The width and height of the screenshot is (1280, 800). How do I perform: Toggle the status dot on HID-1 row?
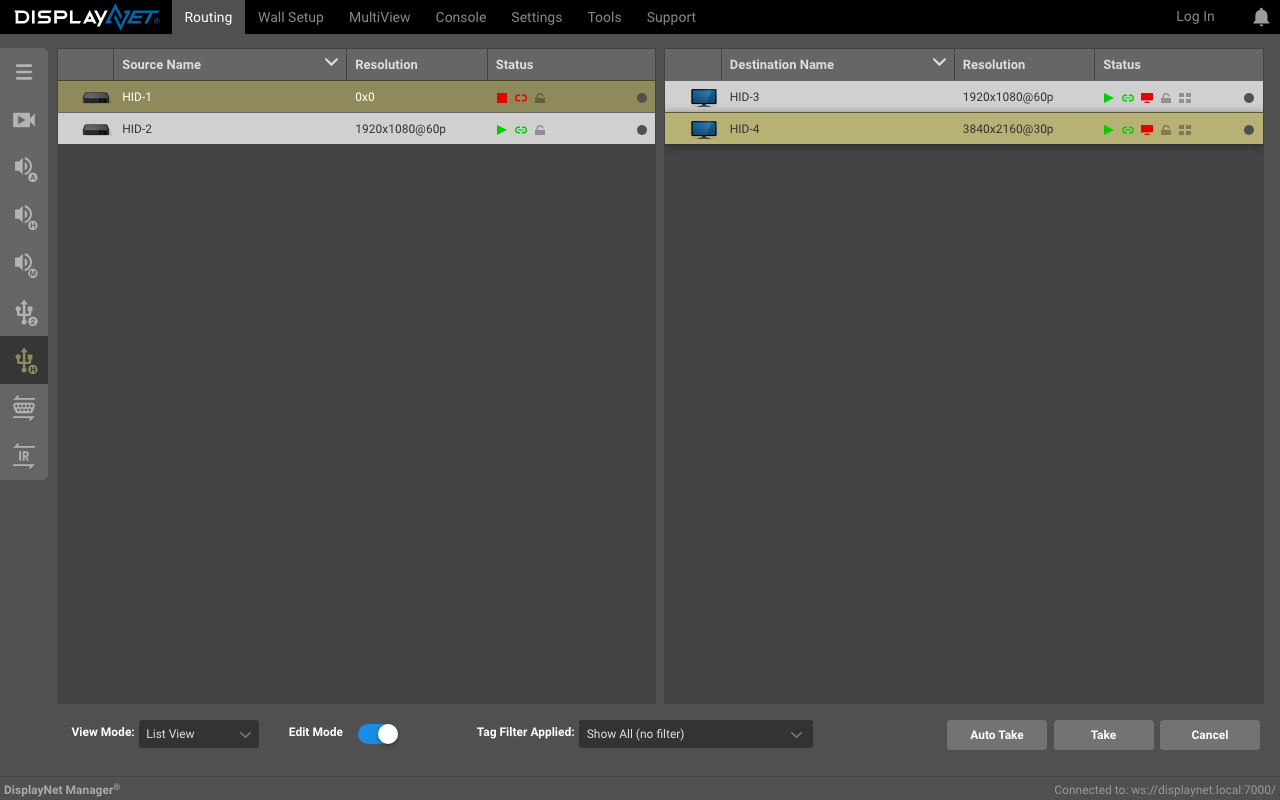click(x=642, y=98)
